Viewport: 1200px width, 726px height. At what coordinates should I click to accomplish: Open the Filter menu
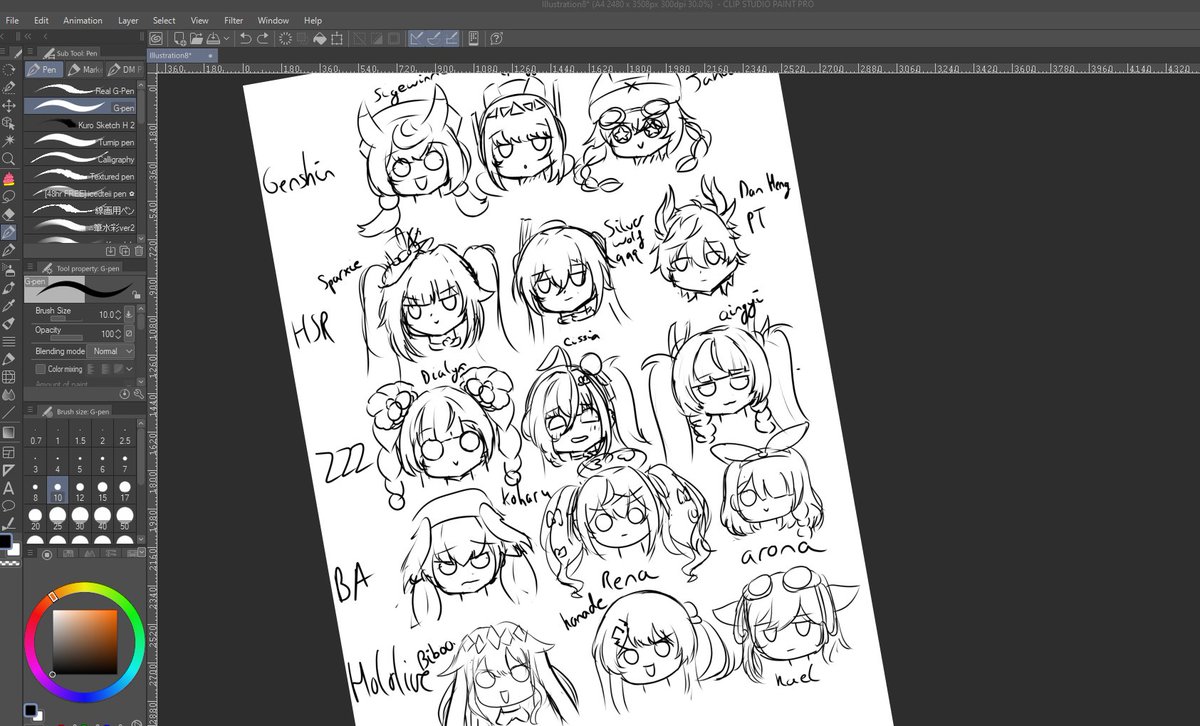pos(233,20)
